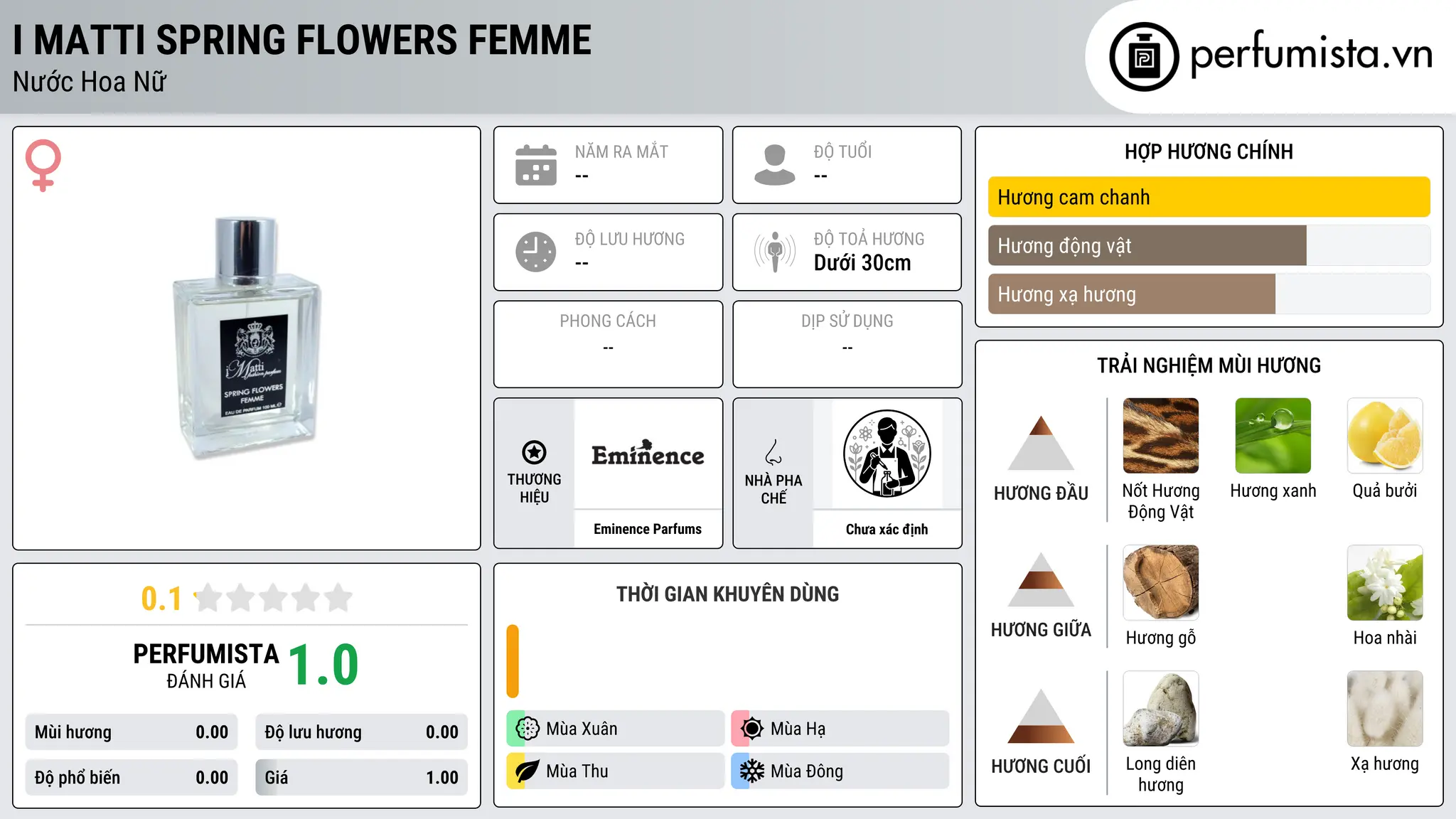Click the subtitle Nước Hoa Nữ
The width and height of the screenshot is (1456, 819).
click(90, 82)
